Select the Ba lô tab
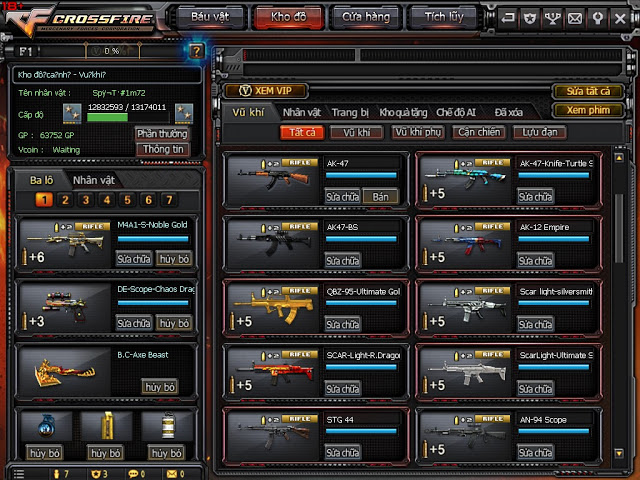This screenshot has width=640, height=480. pos(42,180)
